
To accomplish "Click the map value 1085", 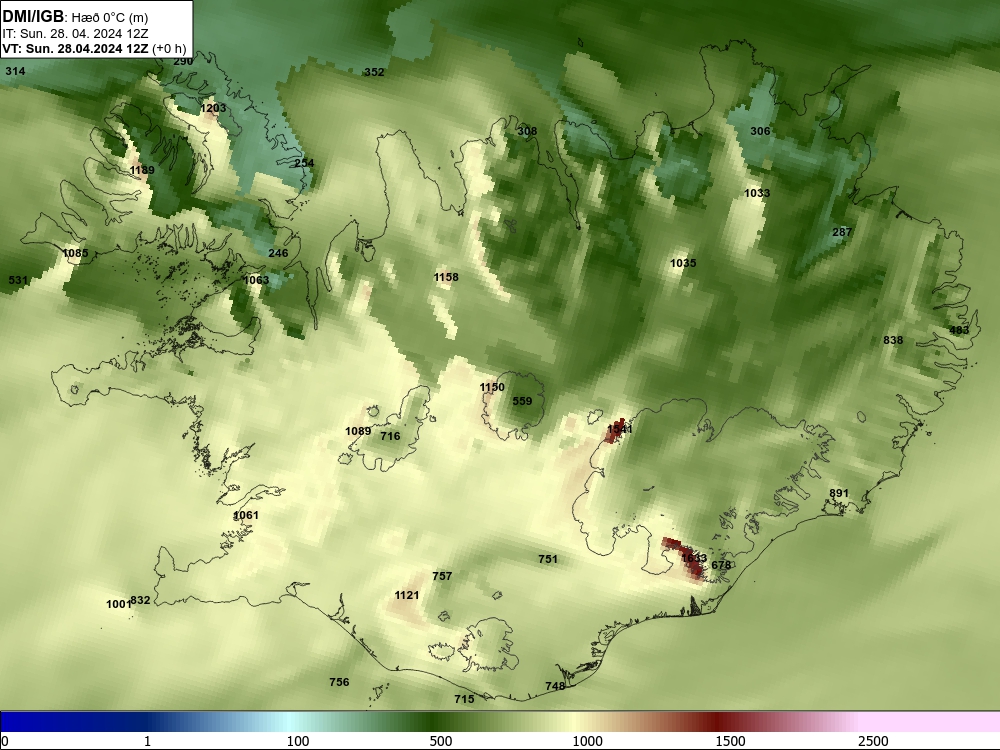I will pos(75,254).
